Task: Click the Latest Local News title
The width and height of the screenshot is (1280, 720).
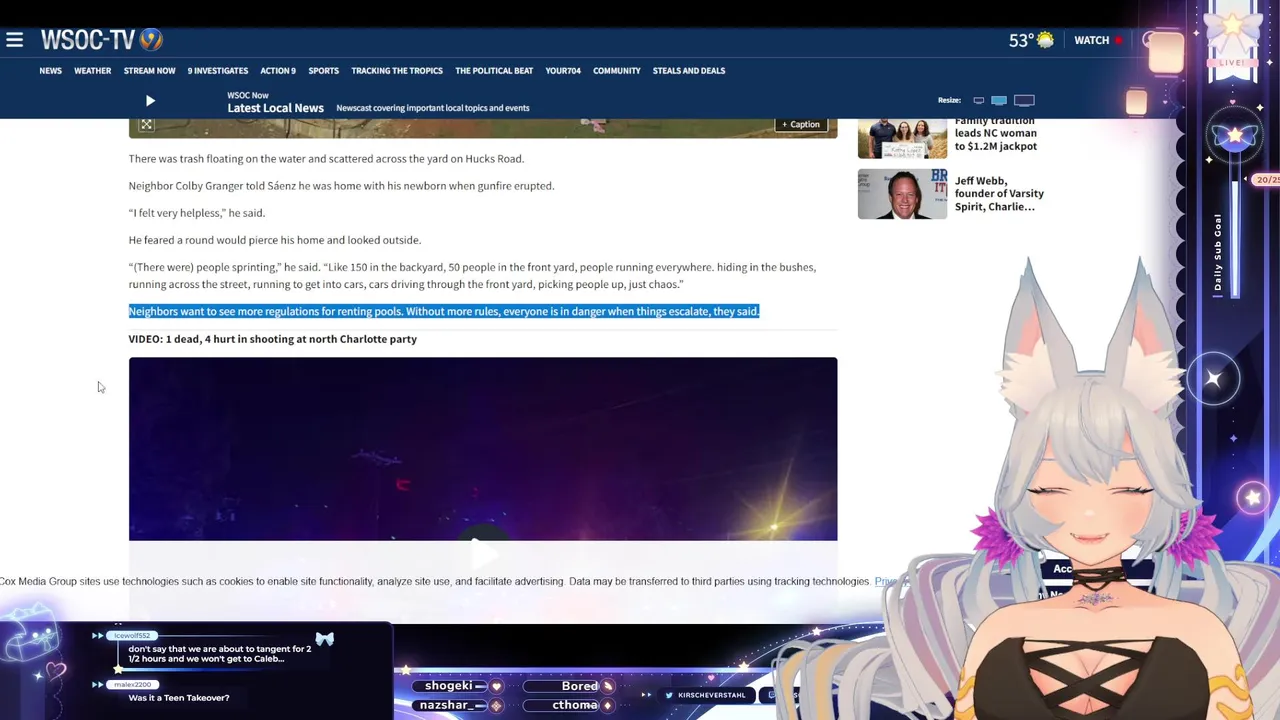Action: (275, 108)
